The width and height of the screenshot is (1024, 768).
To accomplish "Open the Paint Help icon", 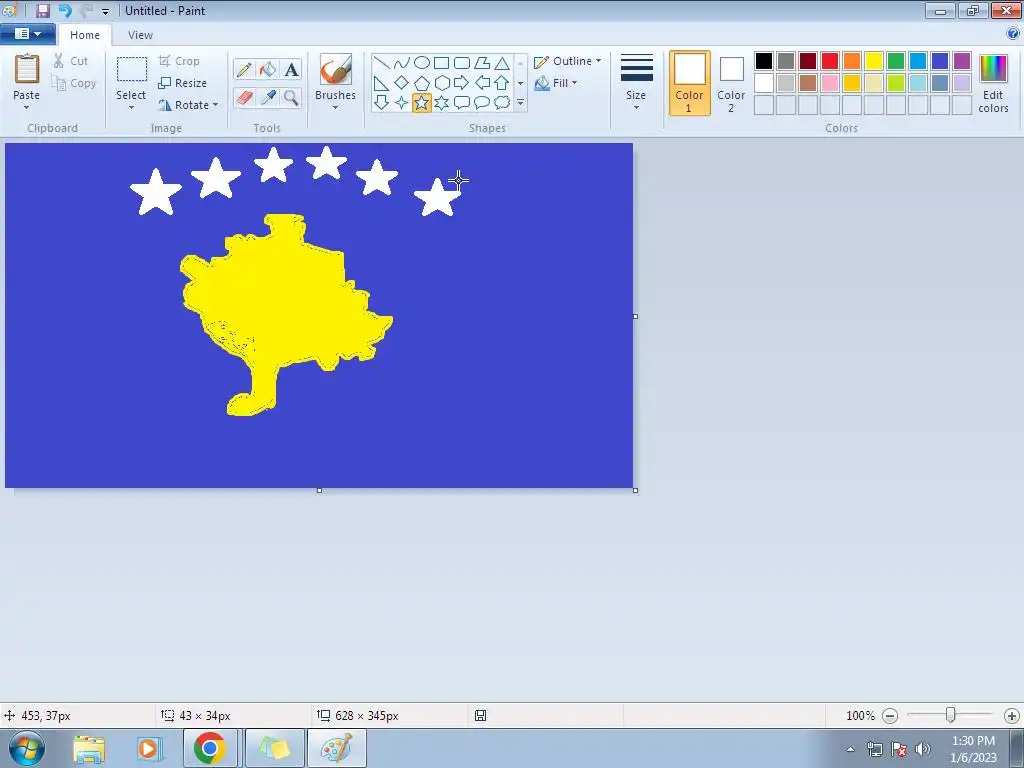I will [1013, 34].
